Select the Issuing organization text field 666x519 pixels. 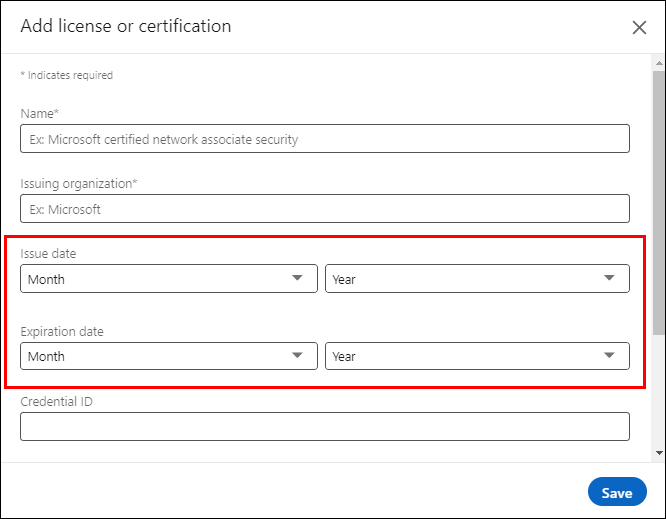[x=325, y=209]
